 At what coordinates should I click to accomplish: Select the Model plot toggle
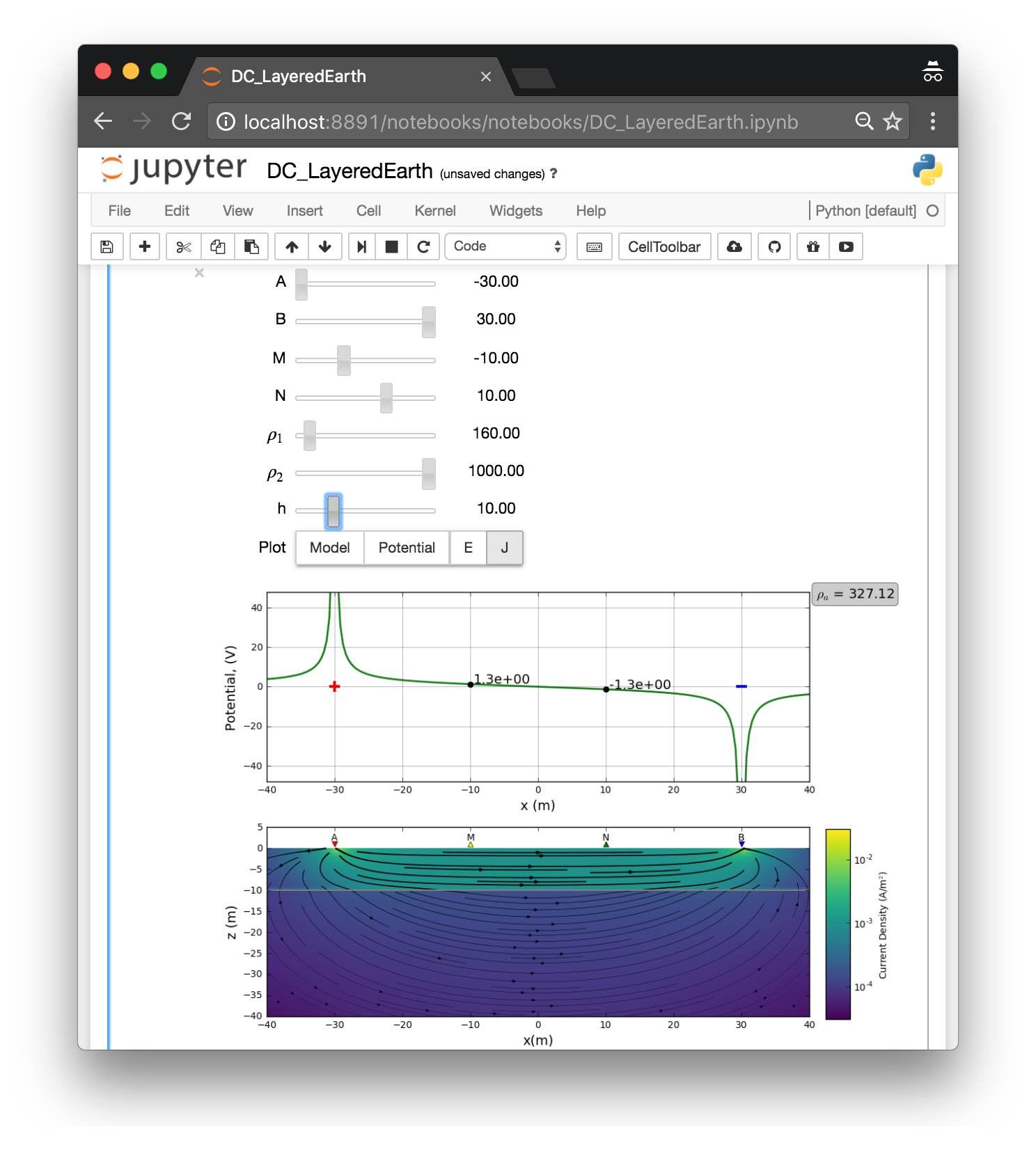(329, 548)
